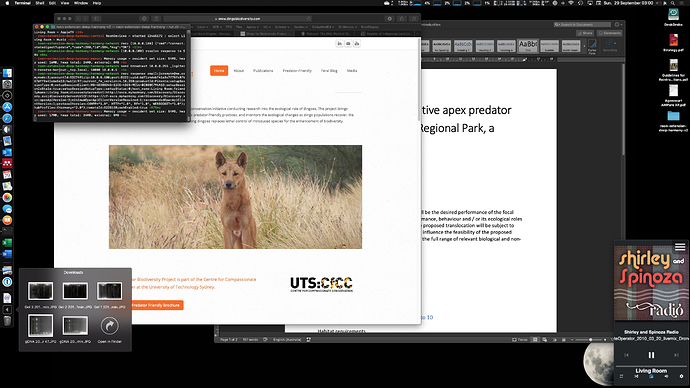Launch the App Store from the Dock
Image resolution: width=690 pixels, height=388 pixels.
pyautogui.click(x=7, y=107)
